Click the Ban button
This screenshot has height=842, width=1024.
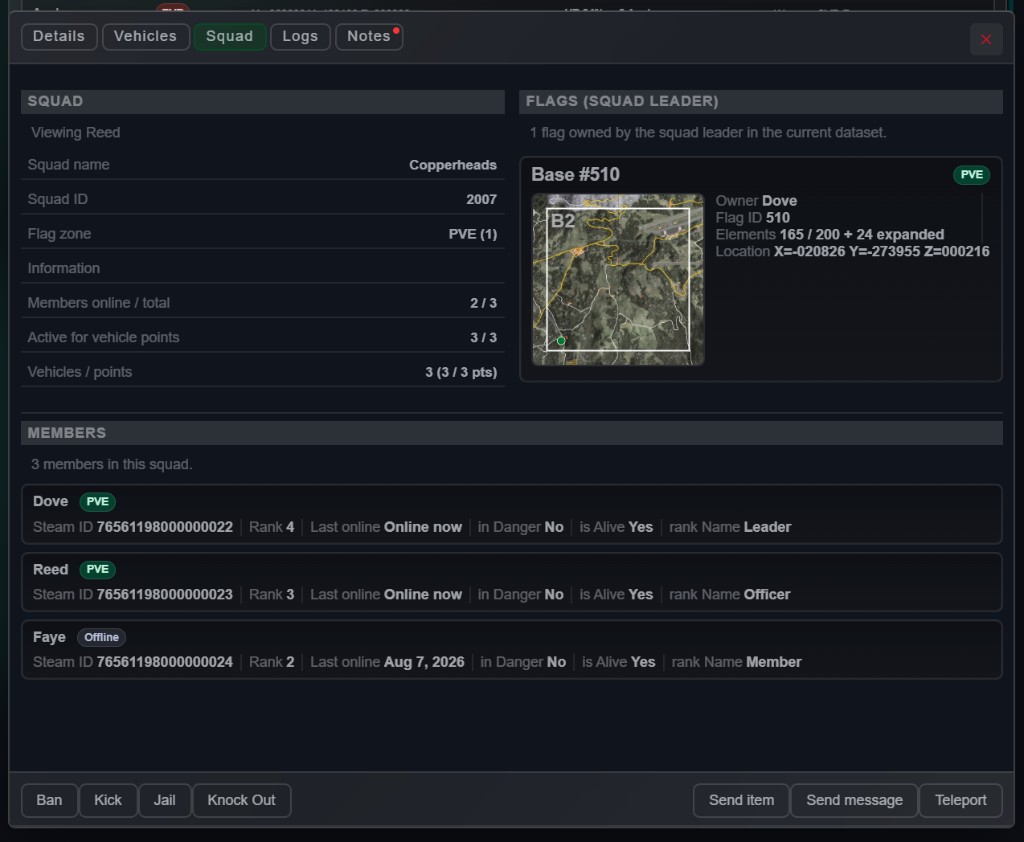[49, 800]
